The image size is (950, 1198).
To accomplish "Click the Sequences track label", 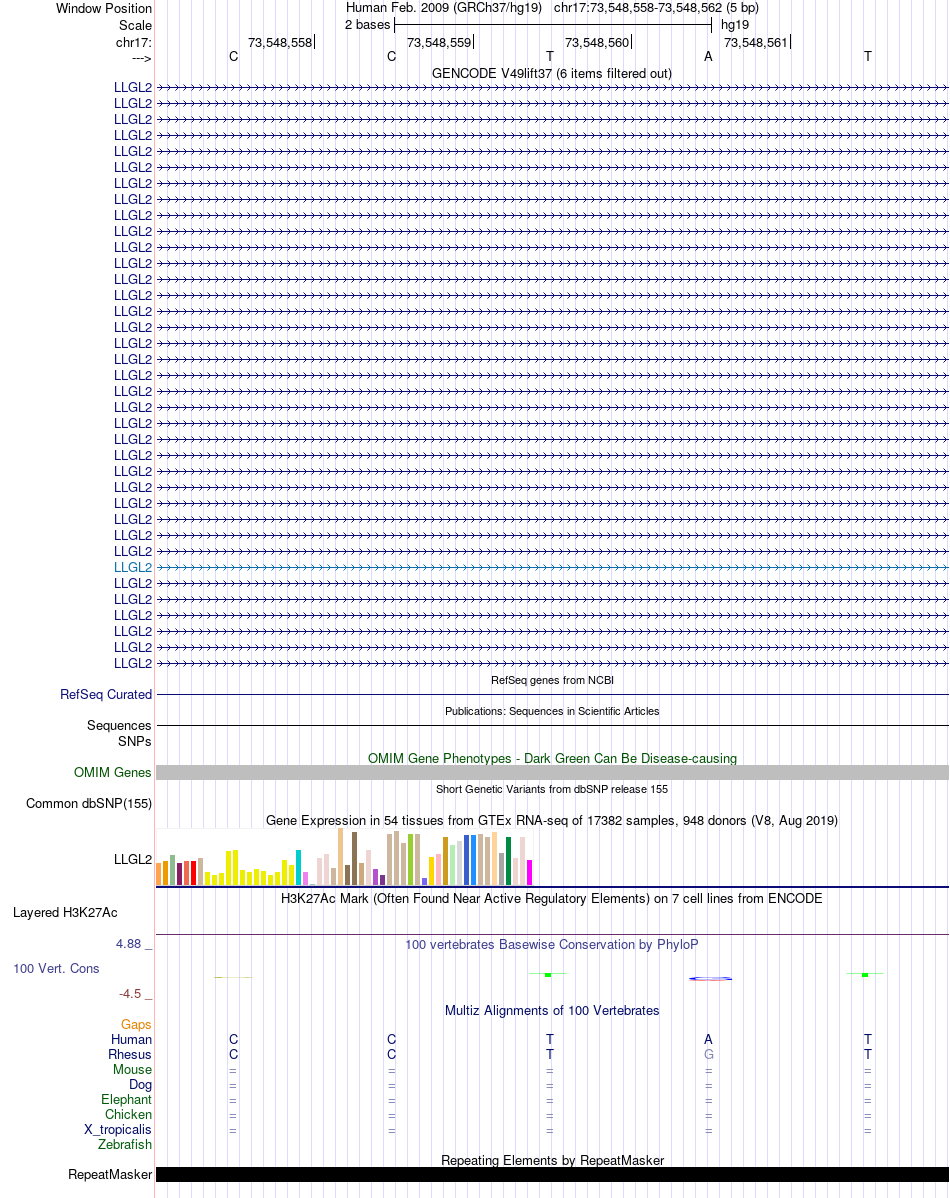I will (x=119, y=725).
